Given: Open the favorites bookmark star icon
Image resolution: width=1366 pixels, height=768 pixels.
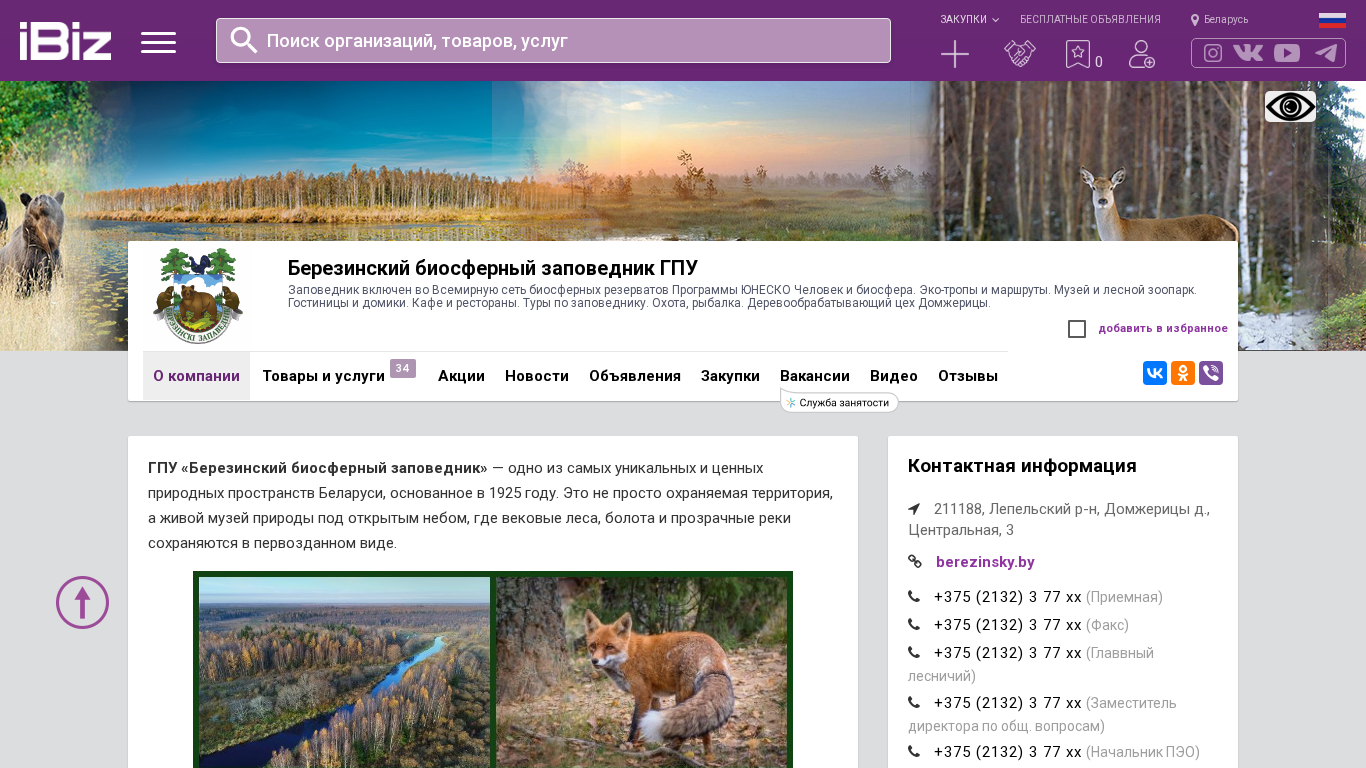Looking at the screenshot, I should point(1078,54).
